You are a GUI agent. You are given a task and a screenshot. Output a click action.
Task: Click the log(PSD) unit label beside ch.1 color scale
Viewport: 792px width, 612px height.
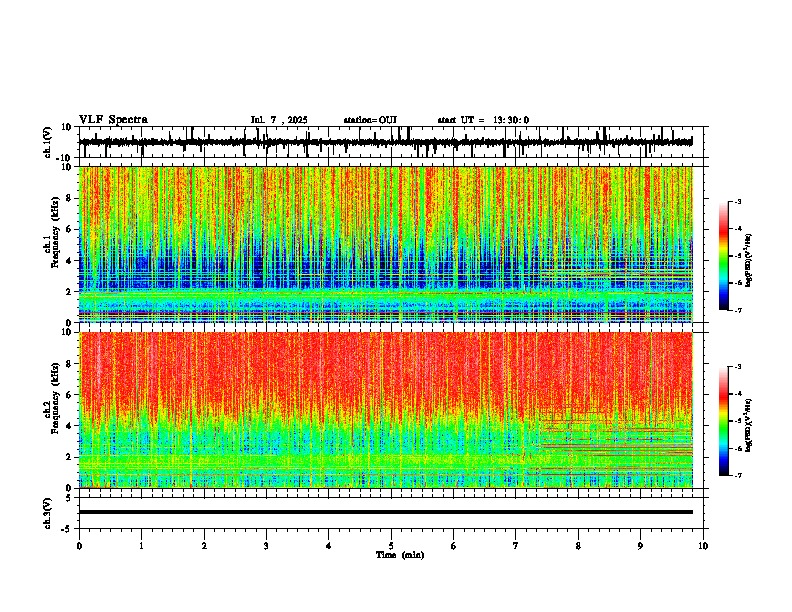pos(749,261)
